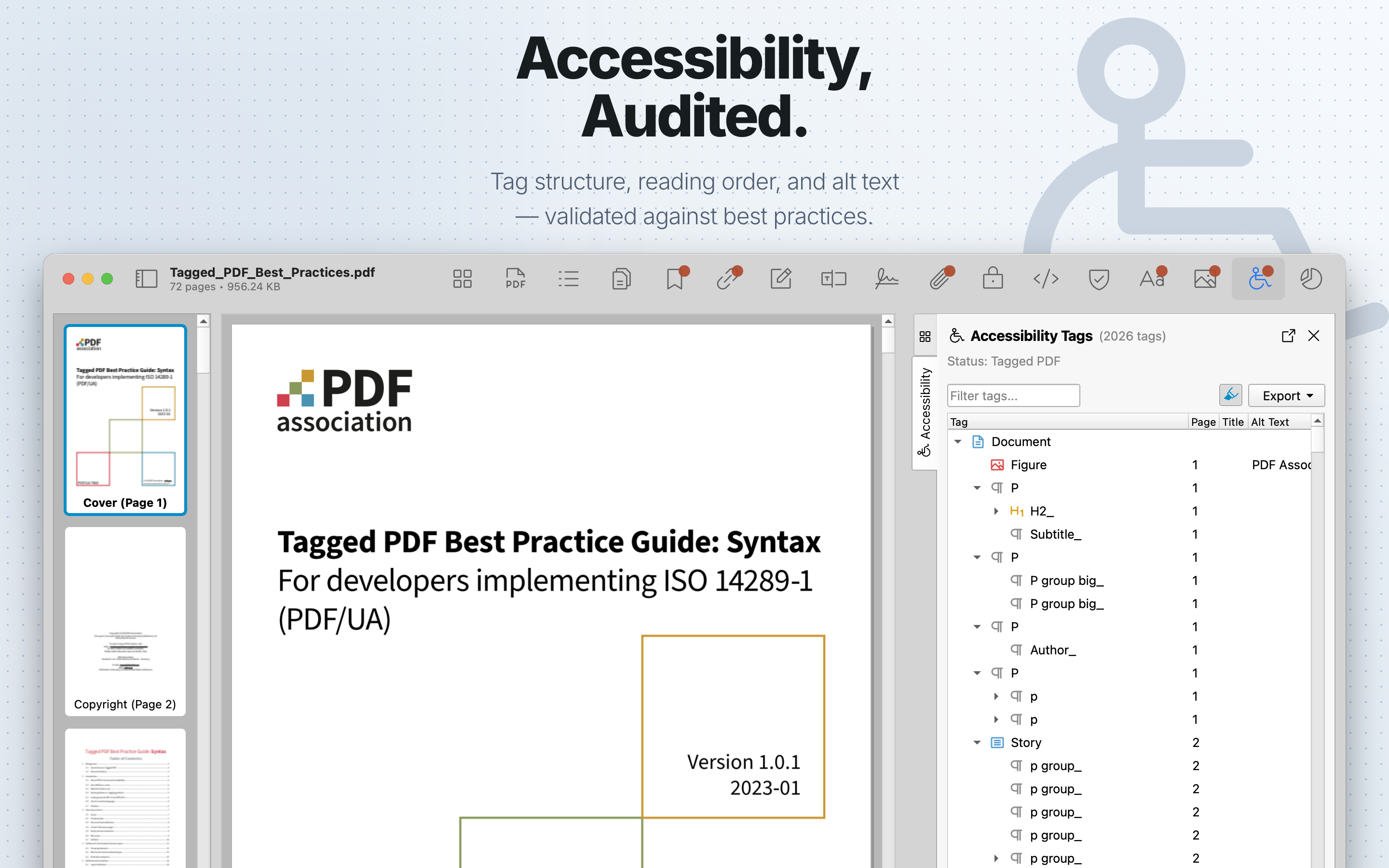This screenshot has height=868, width=1389.
Task: Open the code brackets toolbar icon
Action: click(1046, 279)
